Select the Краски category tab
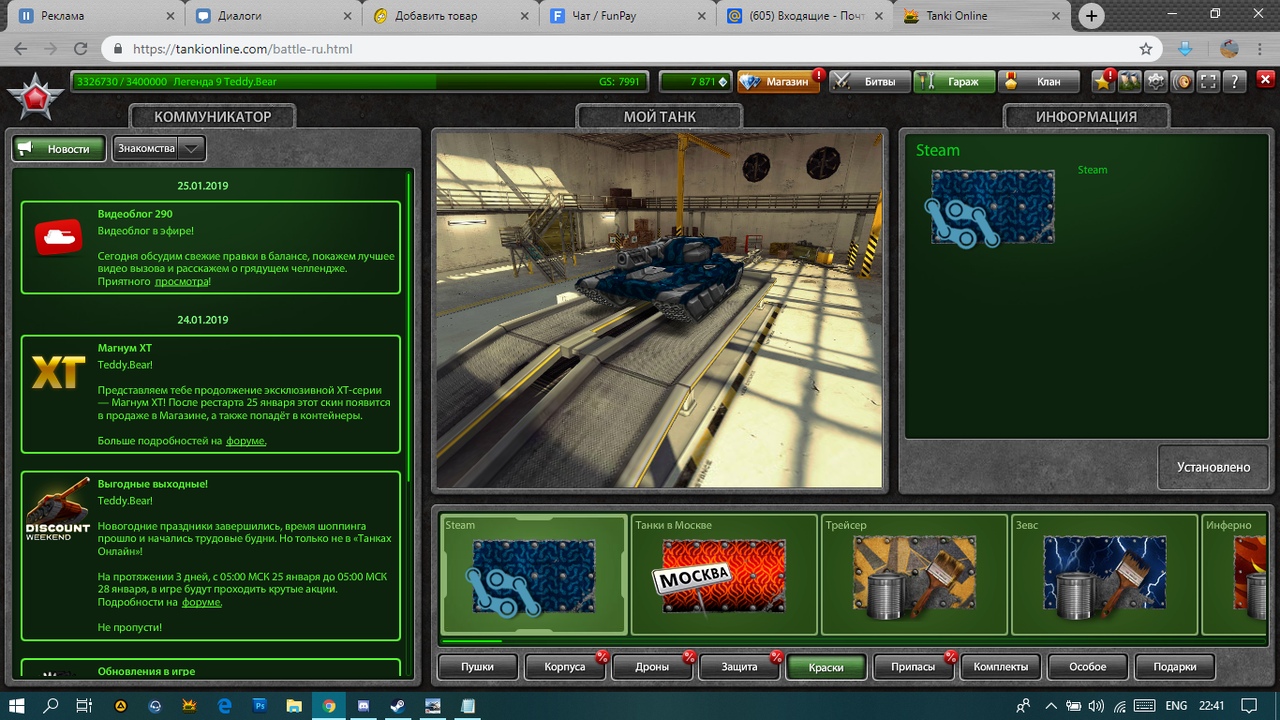The width and height of the screenshot is (1280, 720). tap(826, 667)
